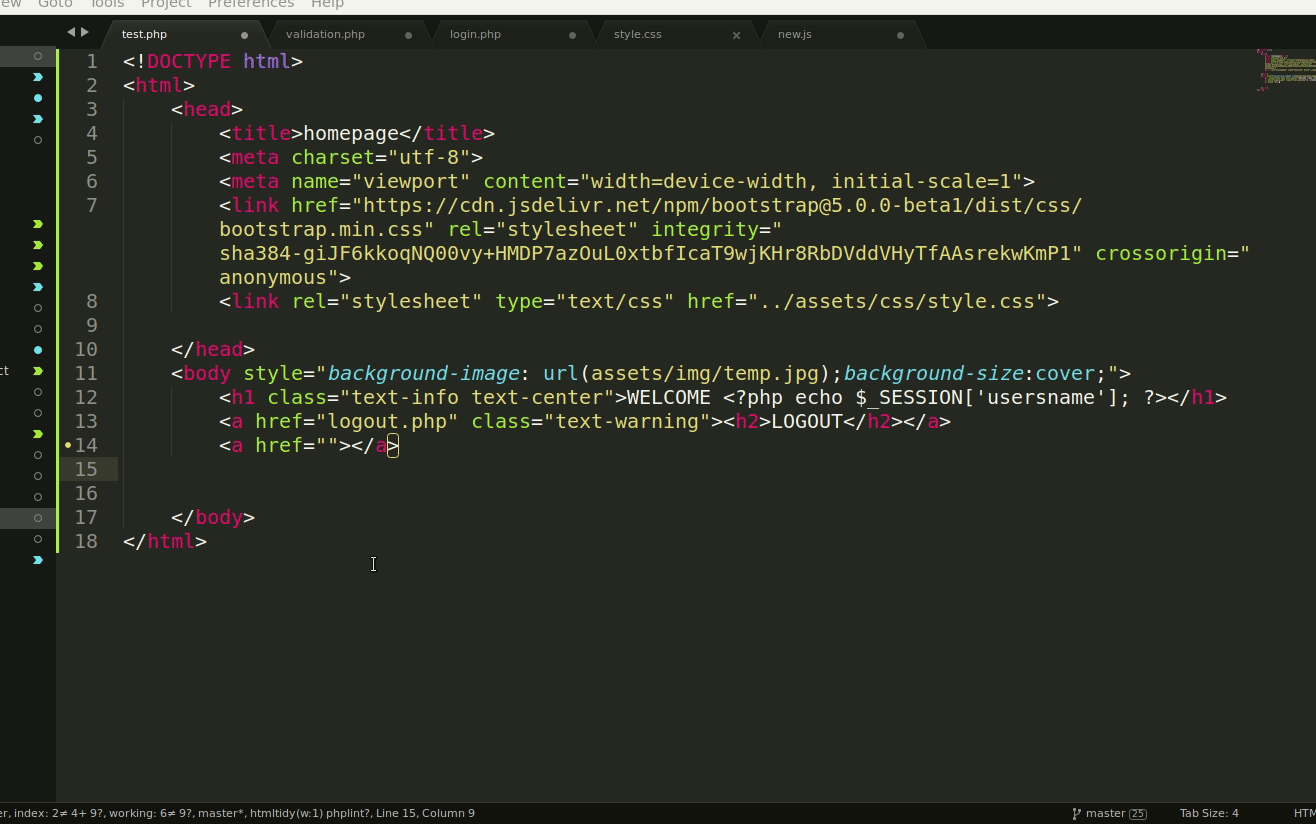The height and width of the screenshot is (824, 1316).
Task: Click the minimap code preview
Action: [1286, 70]
